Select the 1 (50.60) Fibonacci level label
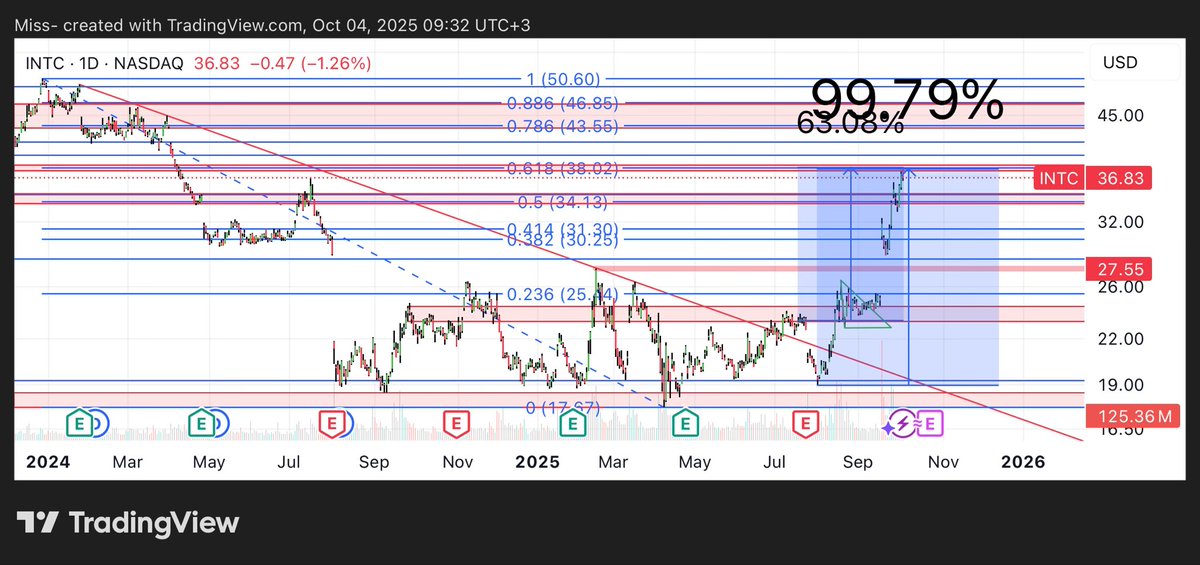The height and width of the screenshot is (565, 1200). click(x=563, y=80)
